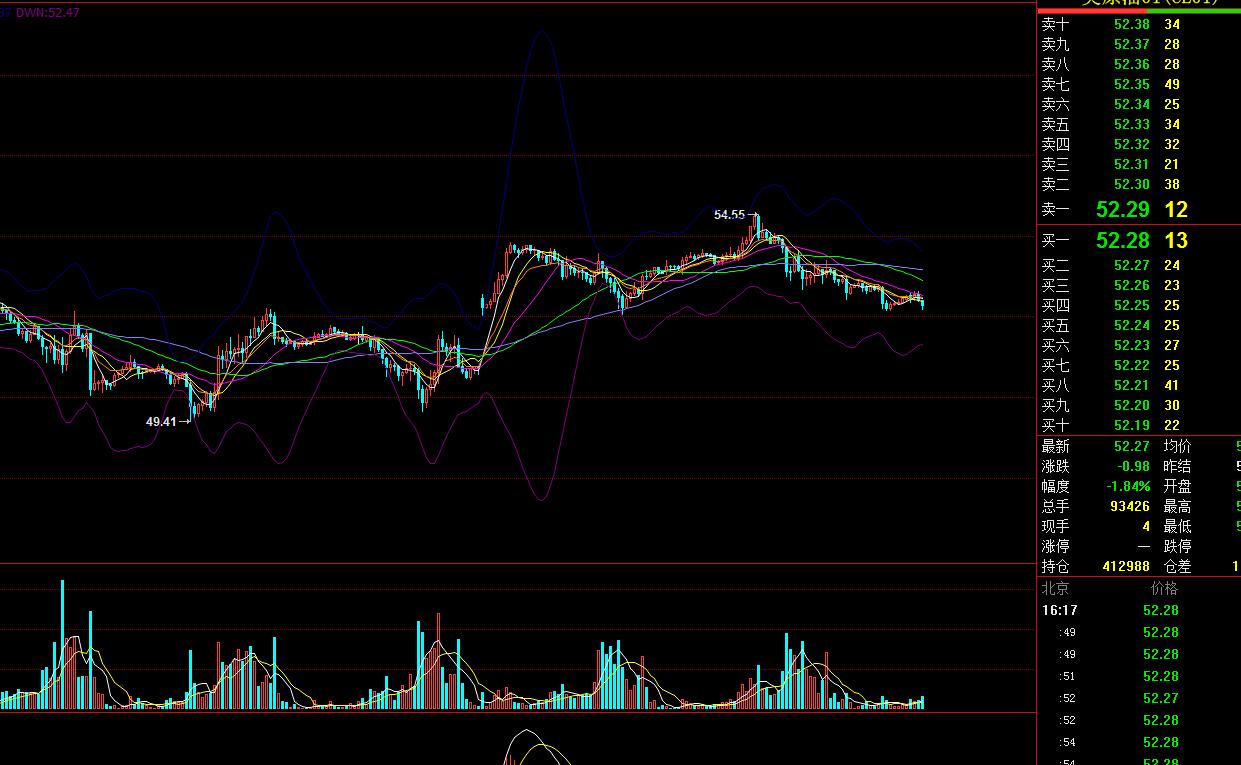Screen dimensions: 1241x765
Task: Click the 买二 price 52.27
Action: coord(1132,265)
